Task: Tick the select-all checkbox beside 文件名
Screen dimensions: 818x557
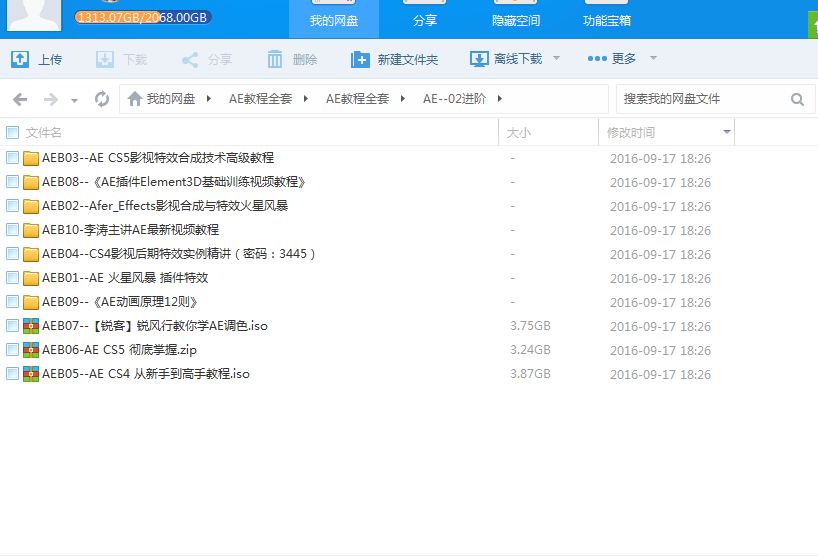Action: click(x=12, y=132)
